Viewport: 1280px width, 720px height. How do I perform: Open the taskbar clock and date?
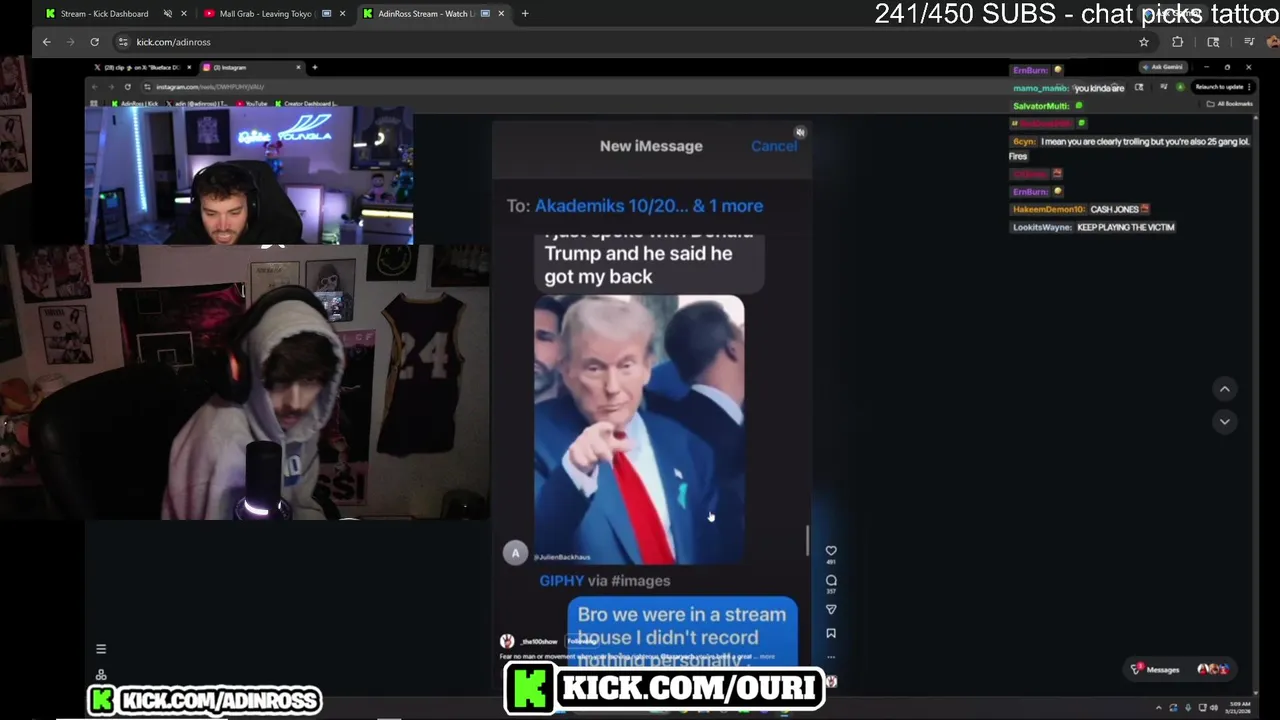coord(1240,707)
